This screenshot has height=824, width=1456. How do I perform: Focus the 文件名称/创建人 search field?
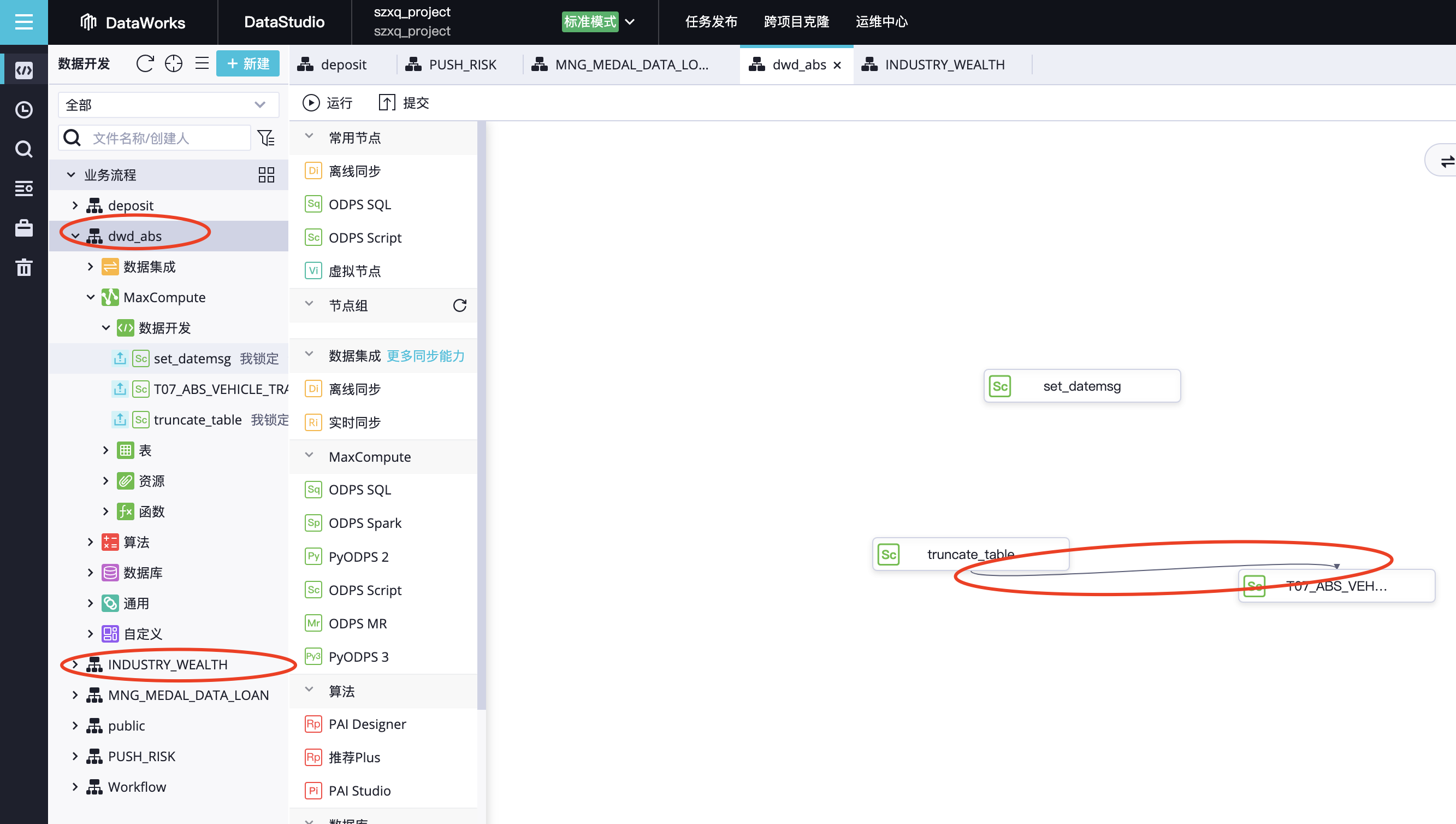pyautogui.click(x=155, y=138)
